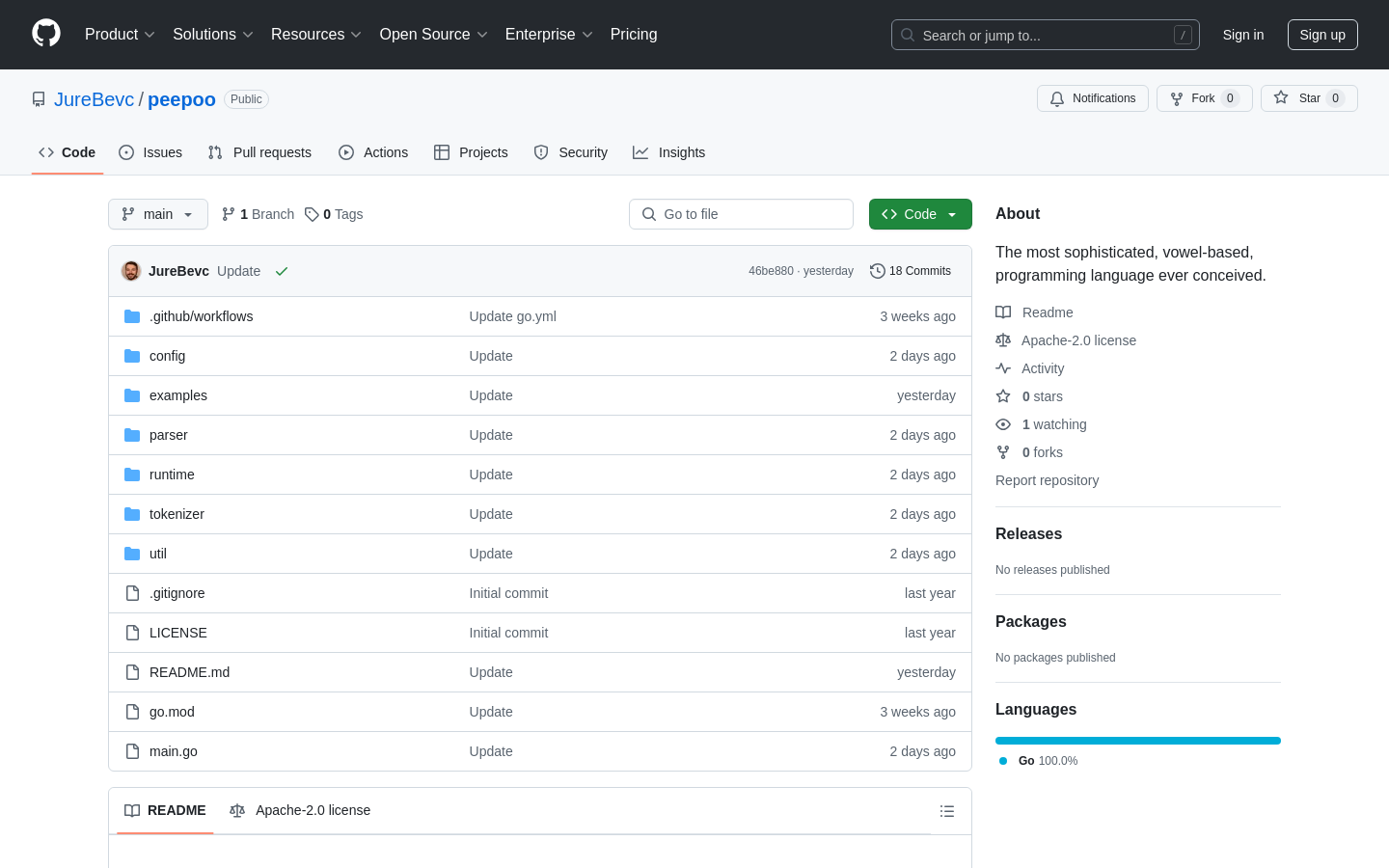Open the LICENSE file
Screen dimensions: 1389x868
coord(178,633)
